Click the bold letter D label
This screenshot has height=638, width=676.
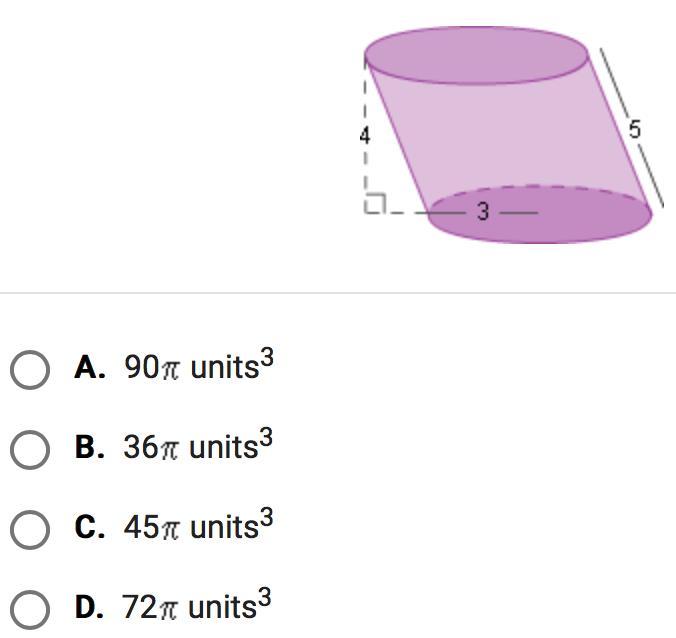89,606
